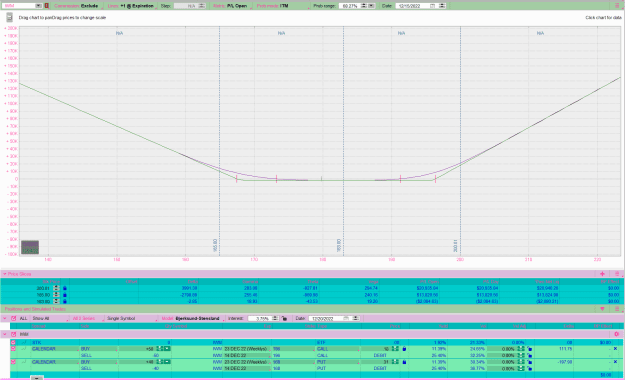This screenshot has height=380, width=625.
Task: Remove the put calendar with X icon
Action: tap(615, 362)
